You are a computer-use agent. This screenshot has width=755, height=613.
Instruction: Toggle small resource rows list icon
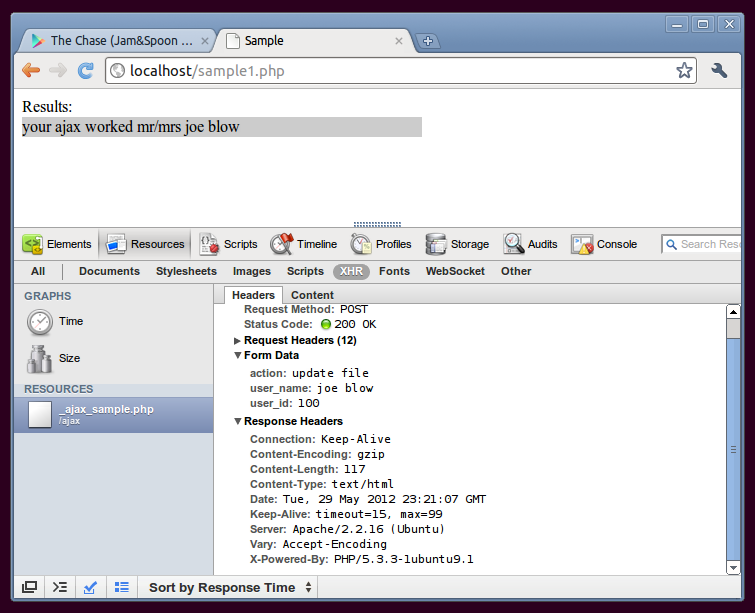point(122,587)
